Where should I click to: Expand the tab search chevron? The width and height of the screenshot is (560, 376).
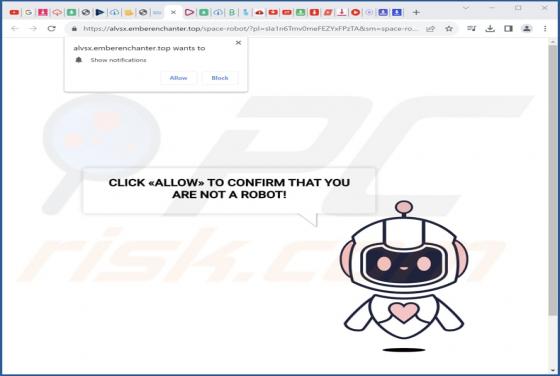coord(466,7)
